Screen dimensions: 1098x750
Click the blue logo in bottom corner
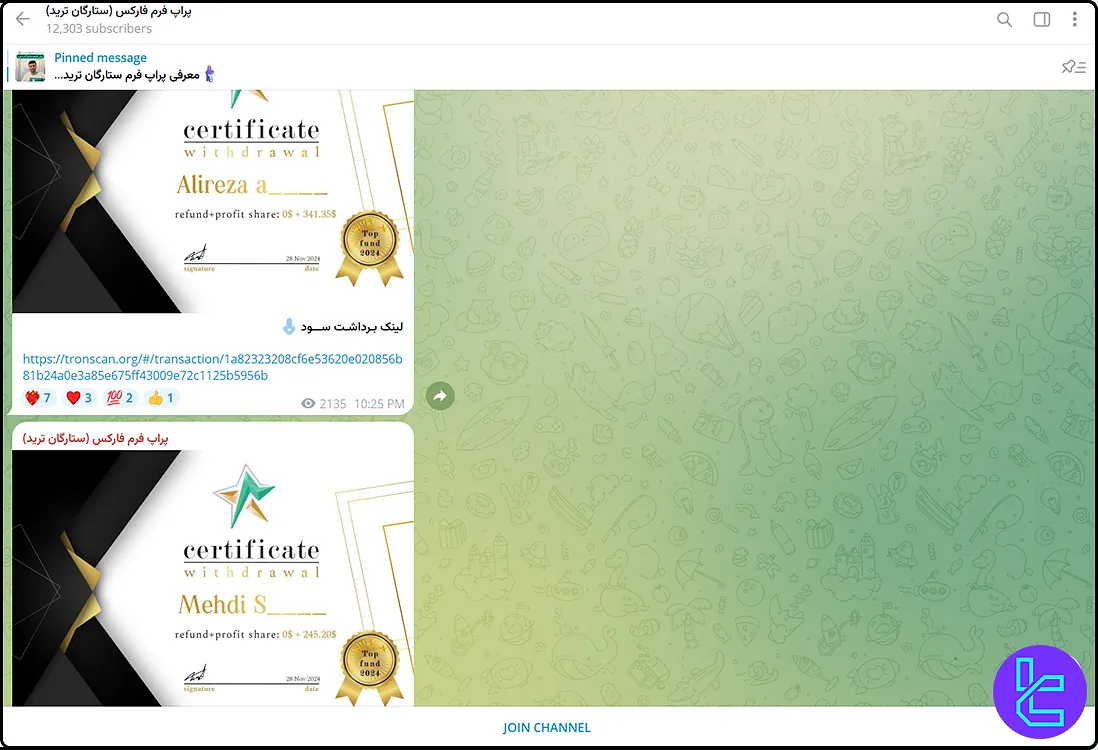coord(1039,692)
